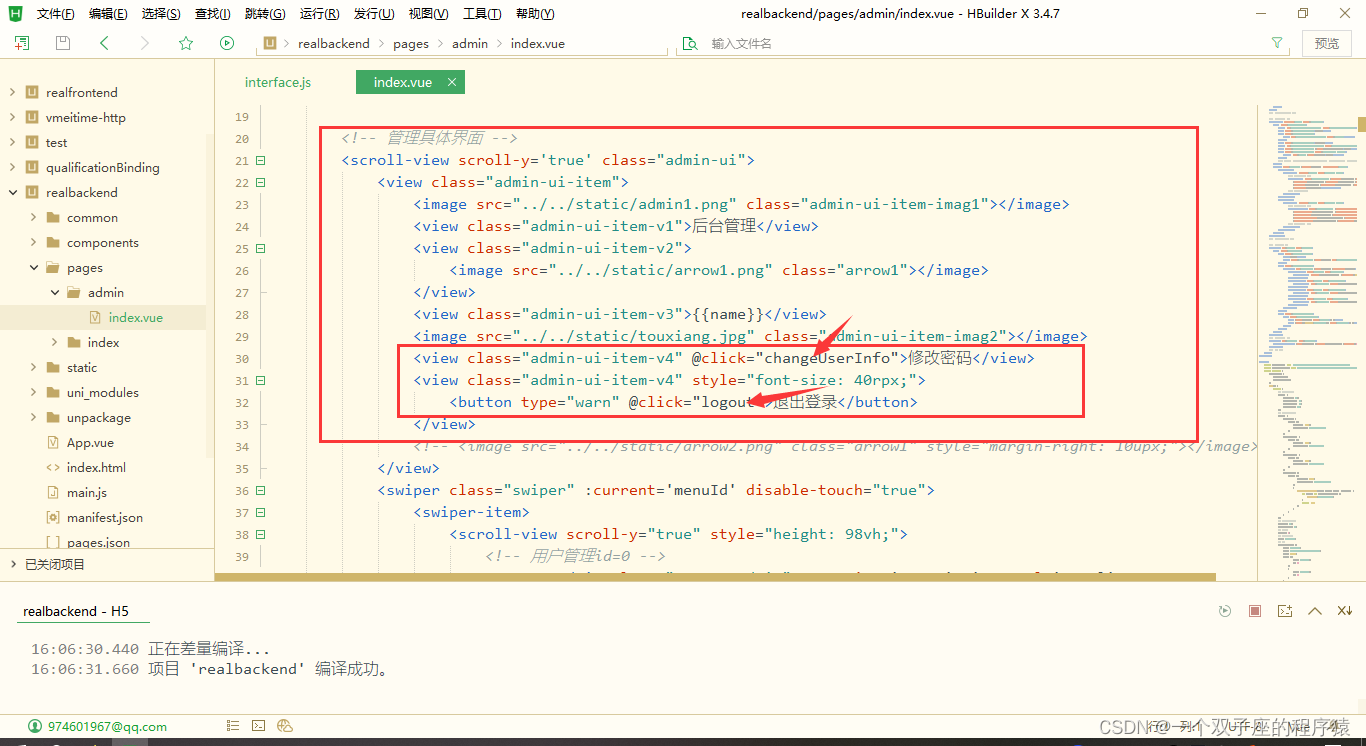Fold code at line 22 marker
Screen dimensions: 1366x746
click(x=261, y=182)
